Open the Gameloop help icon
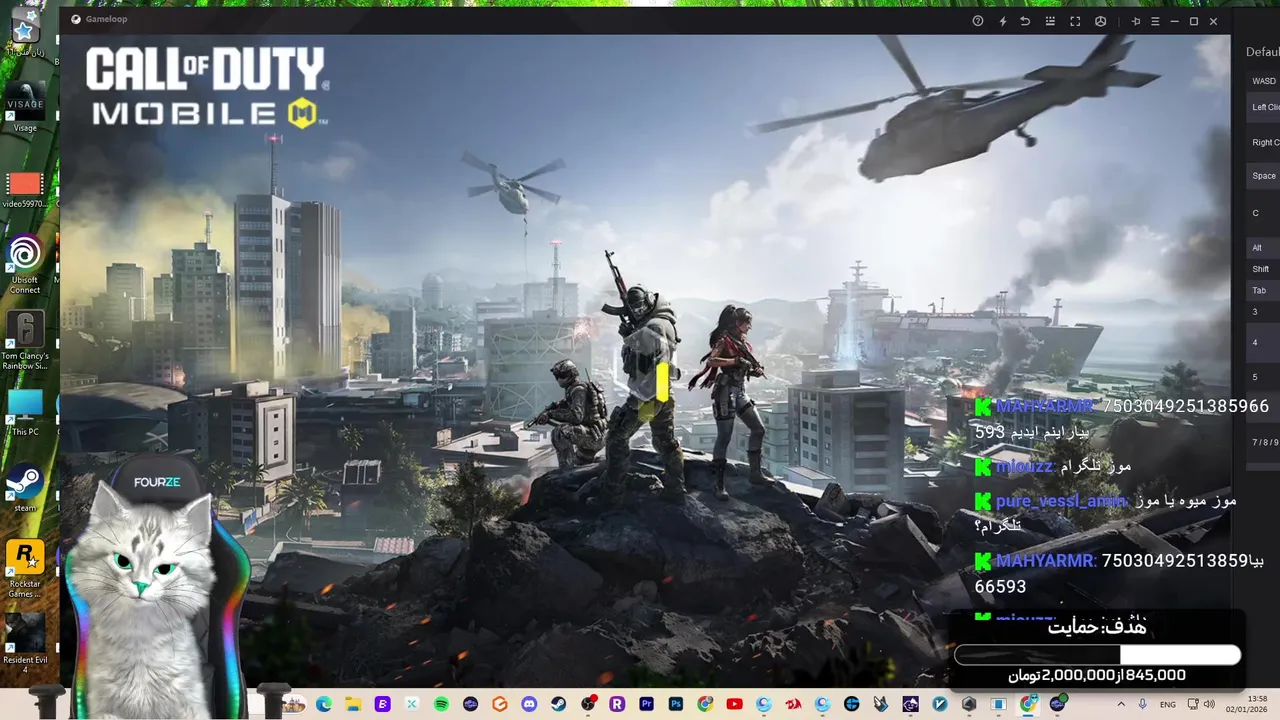This screenshot has width=1280, height=720. point(978,21)
